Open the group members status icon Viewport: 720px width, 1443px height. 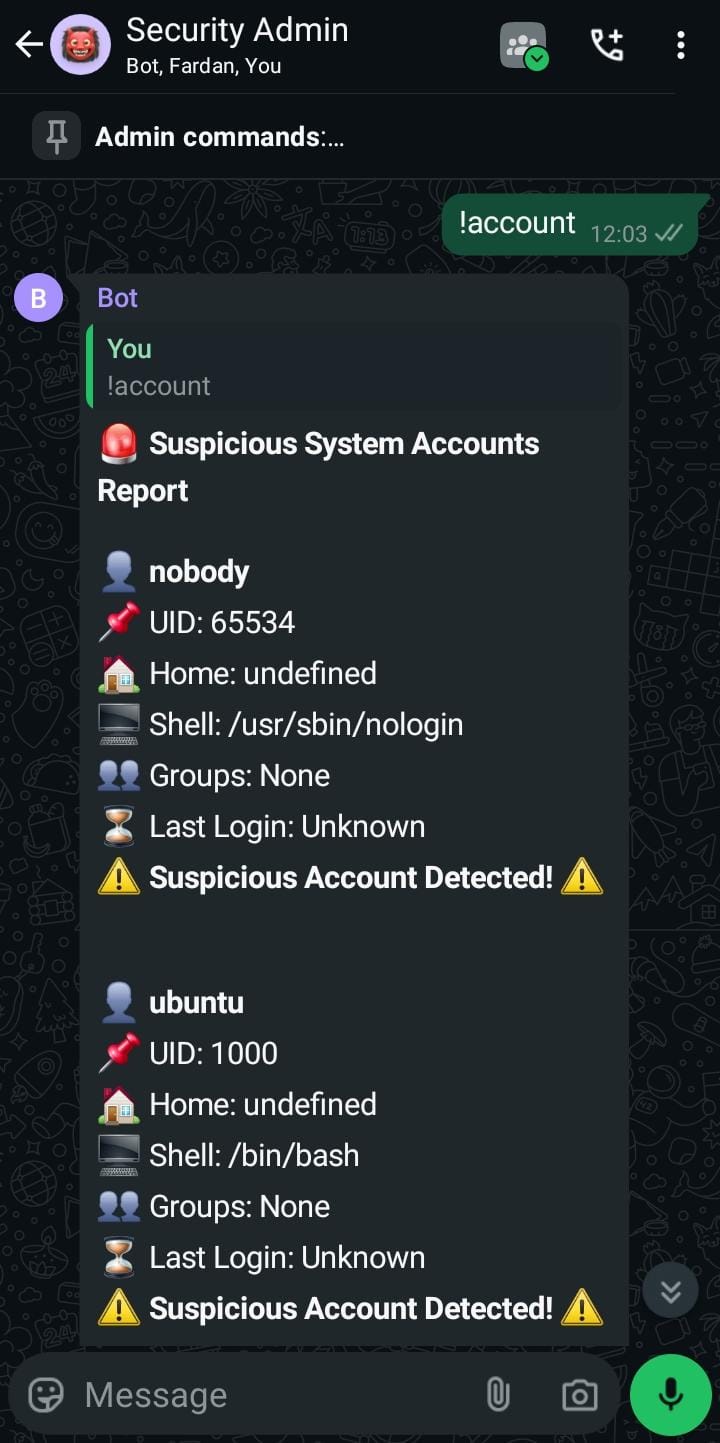click(x=524, y=45)
